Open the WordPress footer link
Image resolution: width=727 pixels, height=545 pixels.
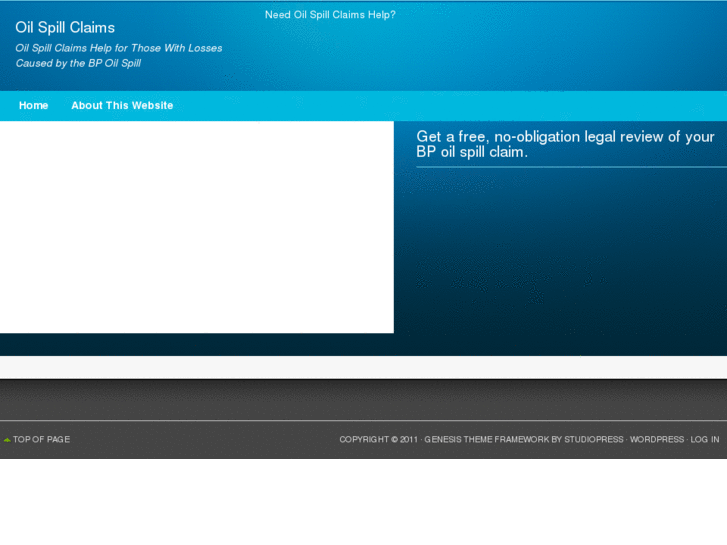(x=657, y=439)
